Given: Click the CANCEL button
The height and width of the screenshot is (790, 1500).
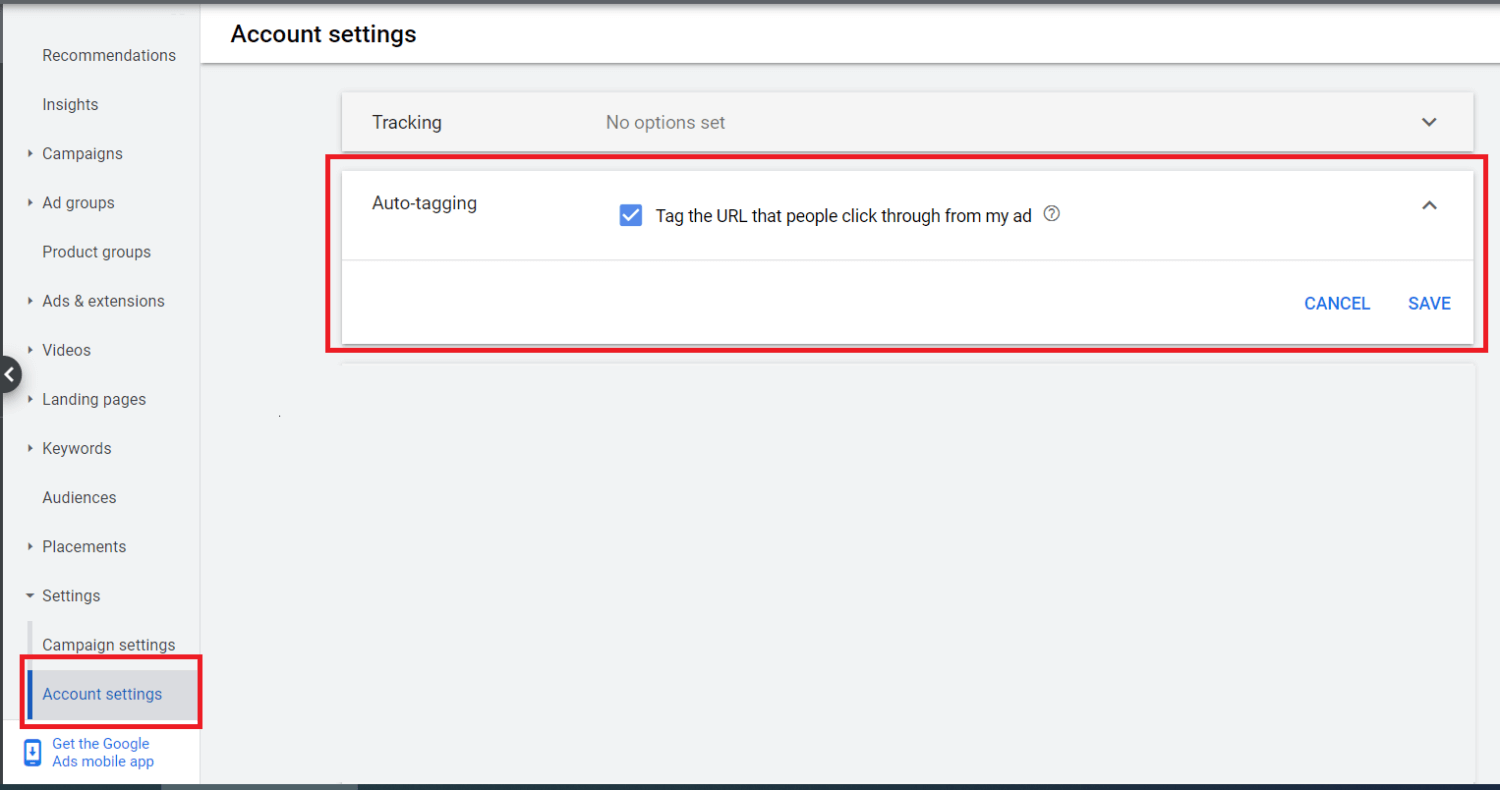Looking at the screenshot, I should [x=1337, y=303].
